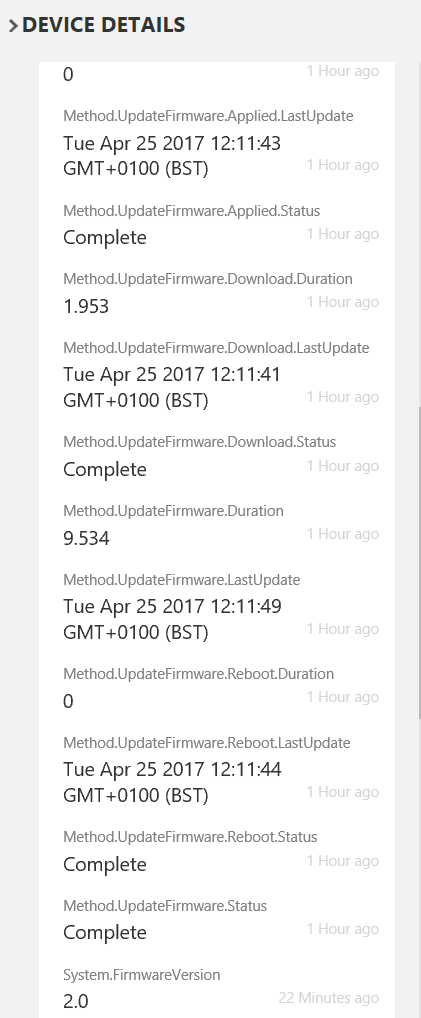Click the Download.Duration value 1.953
This screenshot has height=1018, width=421.
[86, 306]
